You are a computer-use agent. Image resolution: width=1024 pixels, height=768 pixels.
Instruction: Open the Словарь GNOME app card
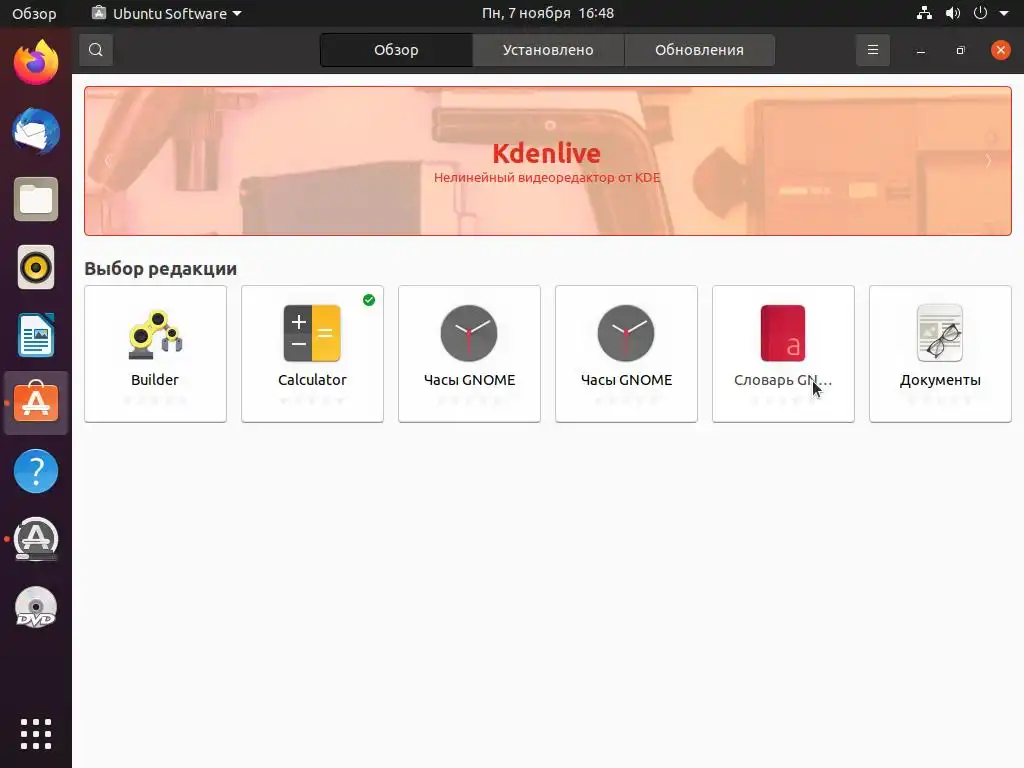[783, 354]
